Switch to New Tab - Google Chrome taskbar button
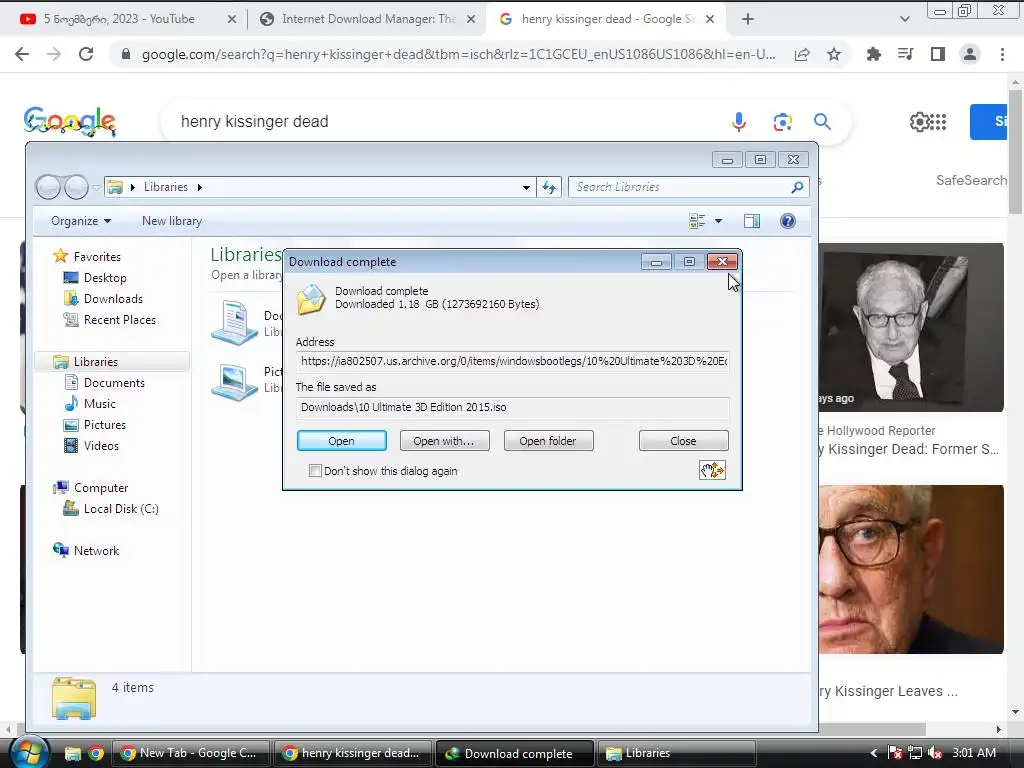Image resolution: width=1024 pixels, height=768 pixels. (191, 754)
